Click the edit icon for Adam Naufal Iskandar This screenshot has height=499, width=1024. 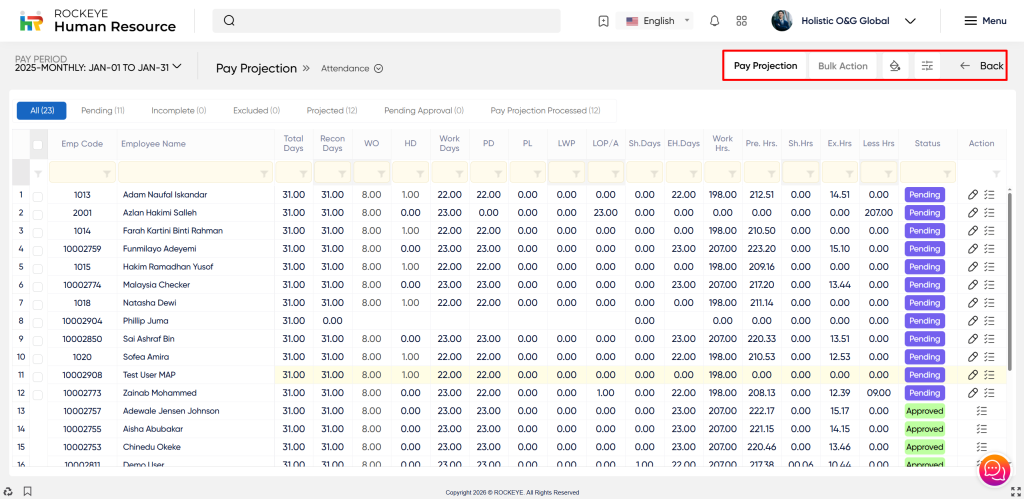(973, 195)
